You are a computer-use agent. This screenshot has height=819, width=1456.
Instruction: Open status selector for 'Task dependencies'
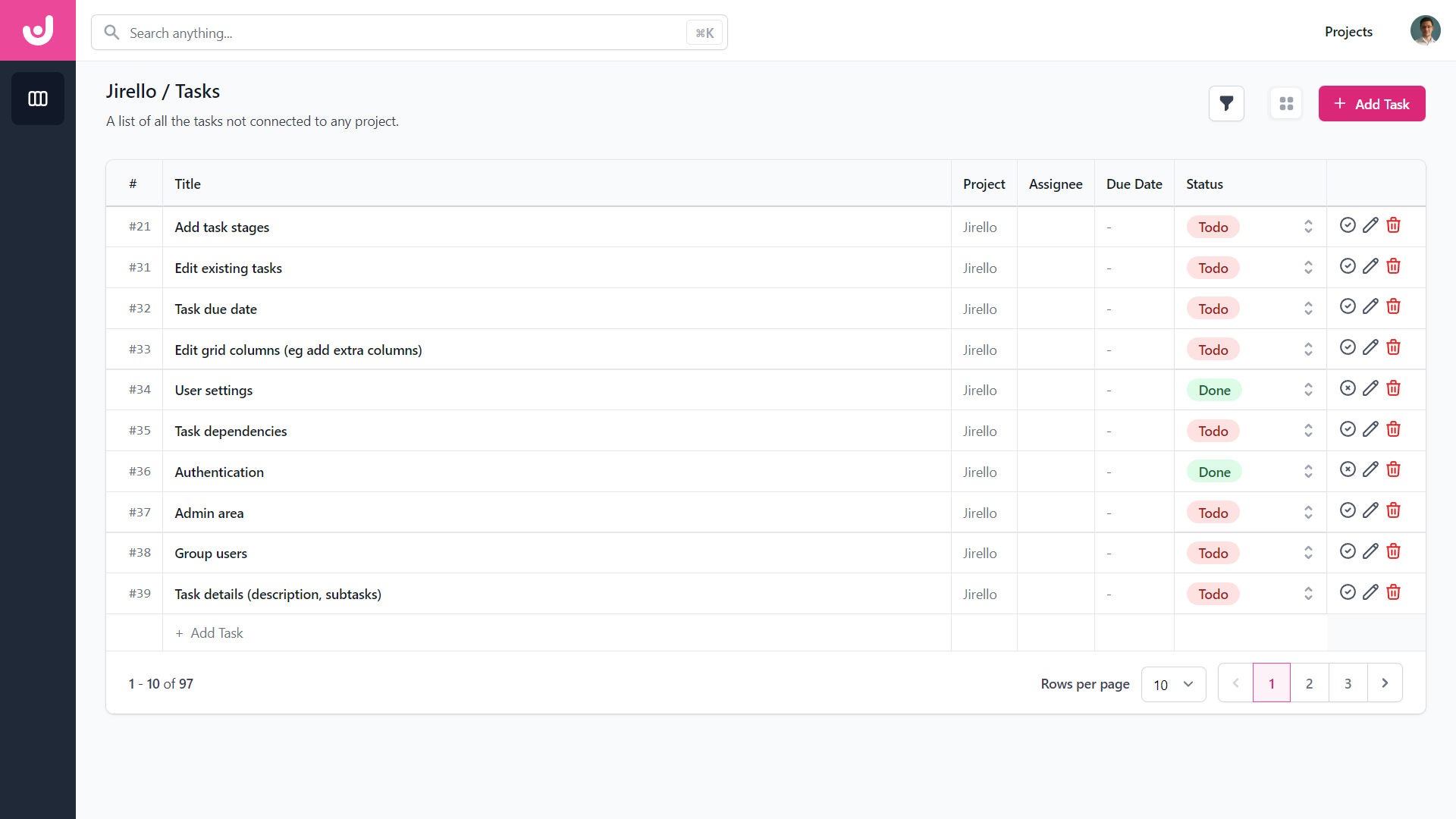tap(1308, 431)
